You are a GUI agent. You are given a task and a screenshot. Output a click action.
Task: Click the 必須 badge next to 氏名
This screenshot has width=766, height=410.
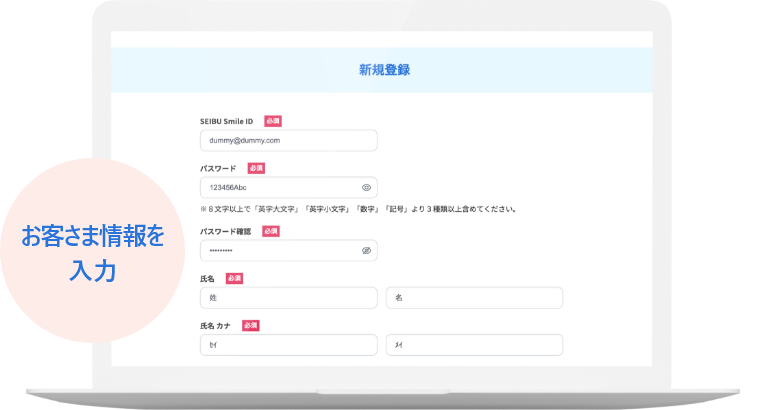234,278
